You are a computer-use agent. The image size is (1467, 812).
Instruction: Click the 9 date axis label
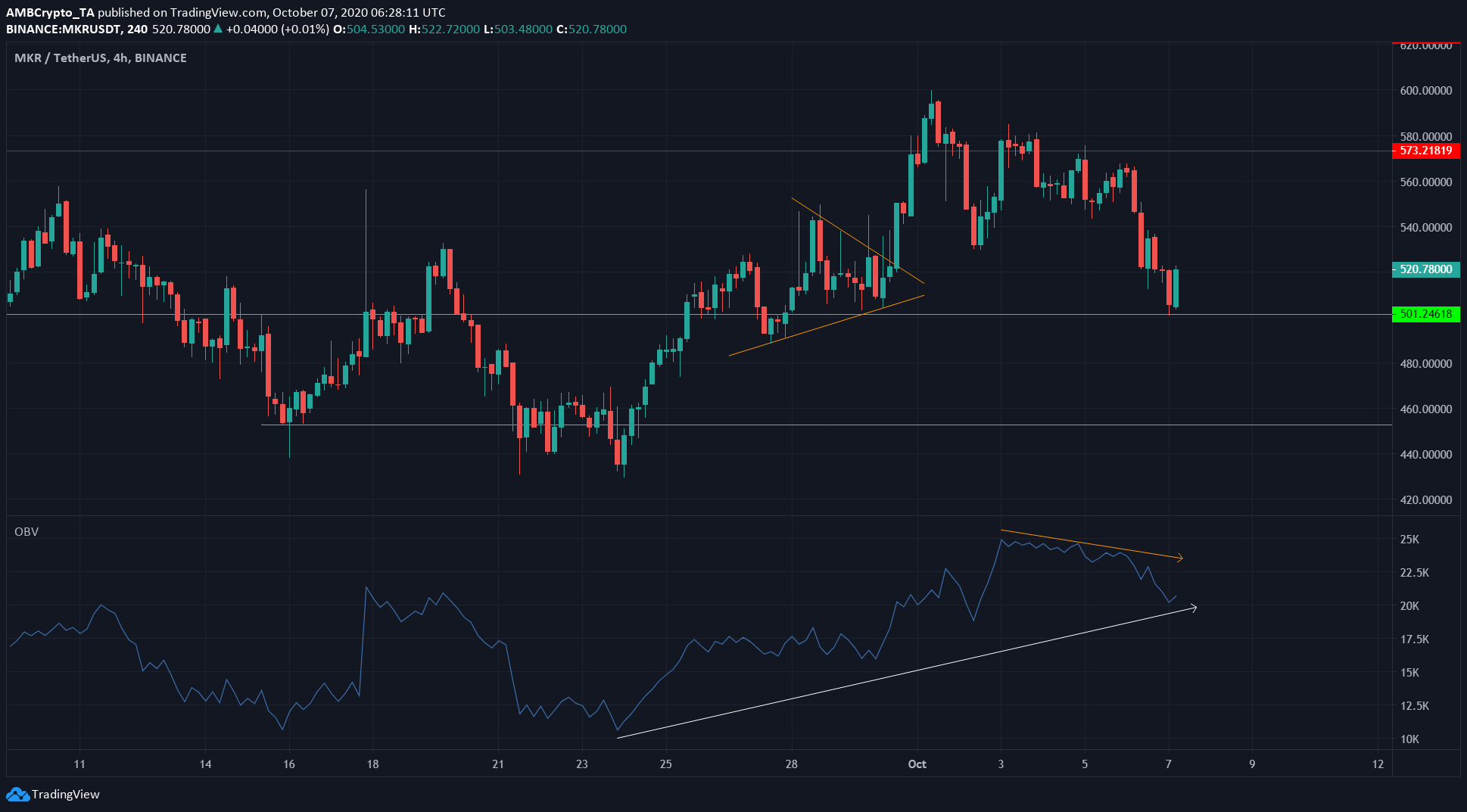click(1252, 764)
